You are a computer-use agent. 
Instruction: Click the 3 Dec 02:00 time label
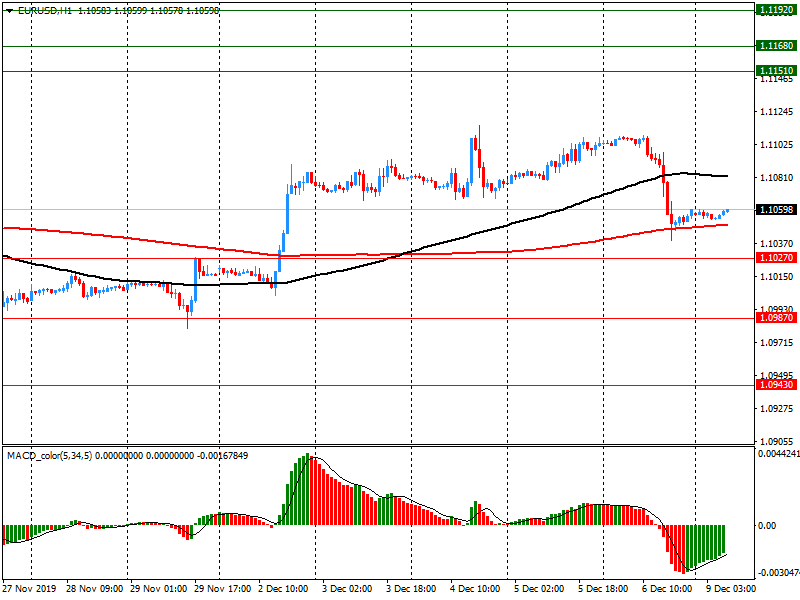[x=347, y=589]
